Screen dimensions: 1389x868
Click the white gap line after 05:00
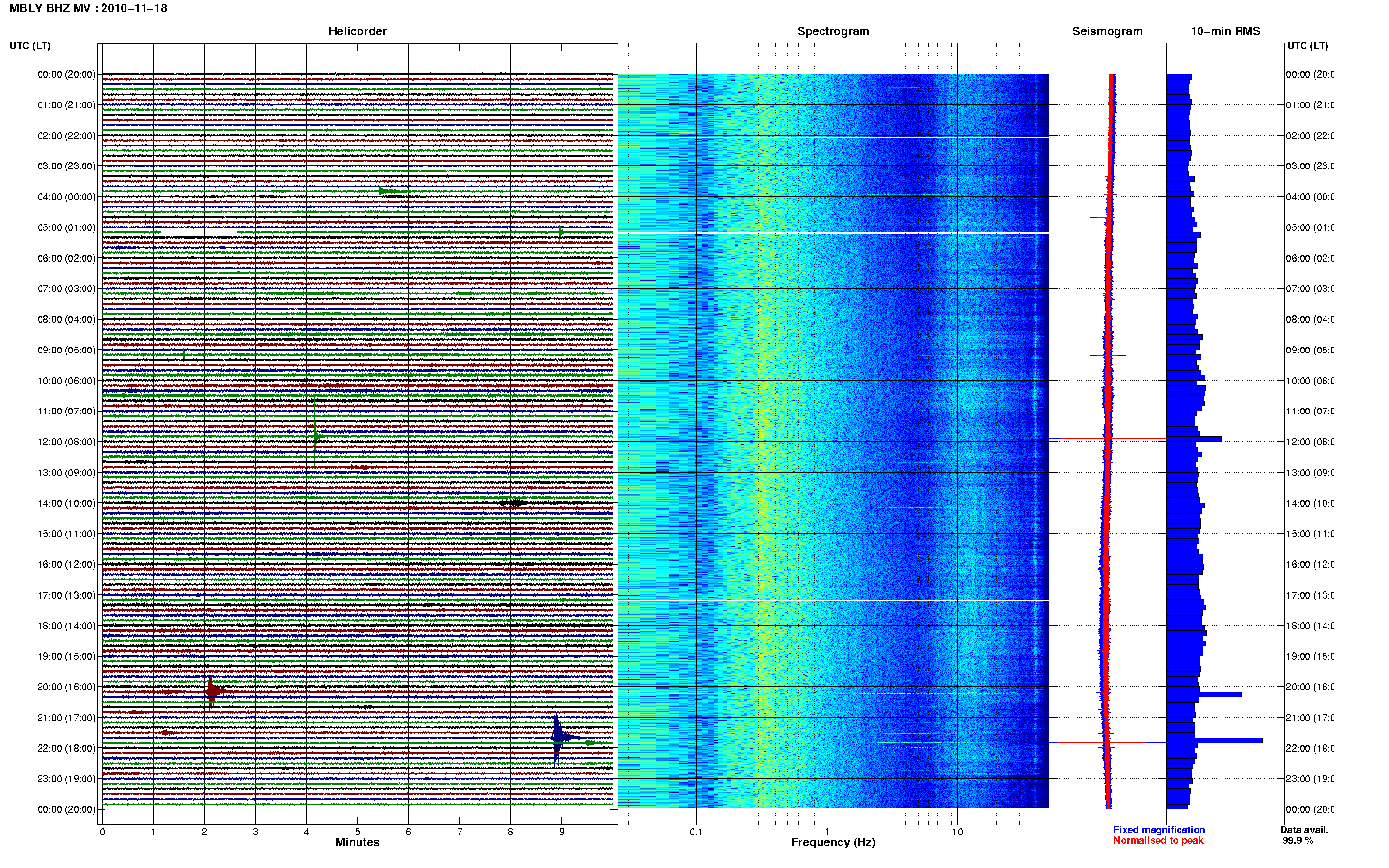[833, 234]
